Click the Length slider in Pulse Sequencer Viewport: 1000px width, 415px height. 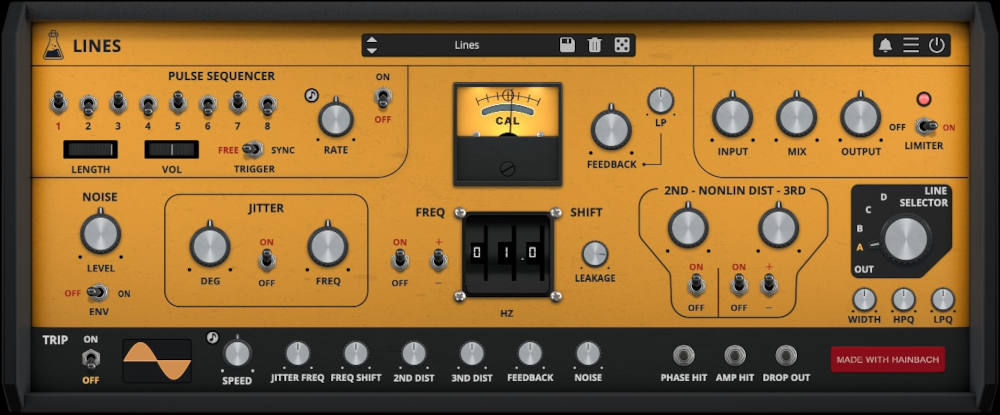(x=91, y=149)
